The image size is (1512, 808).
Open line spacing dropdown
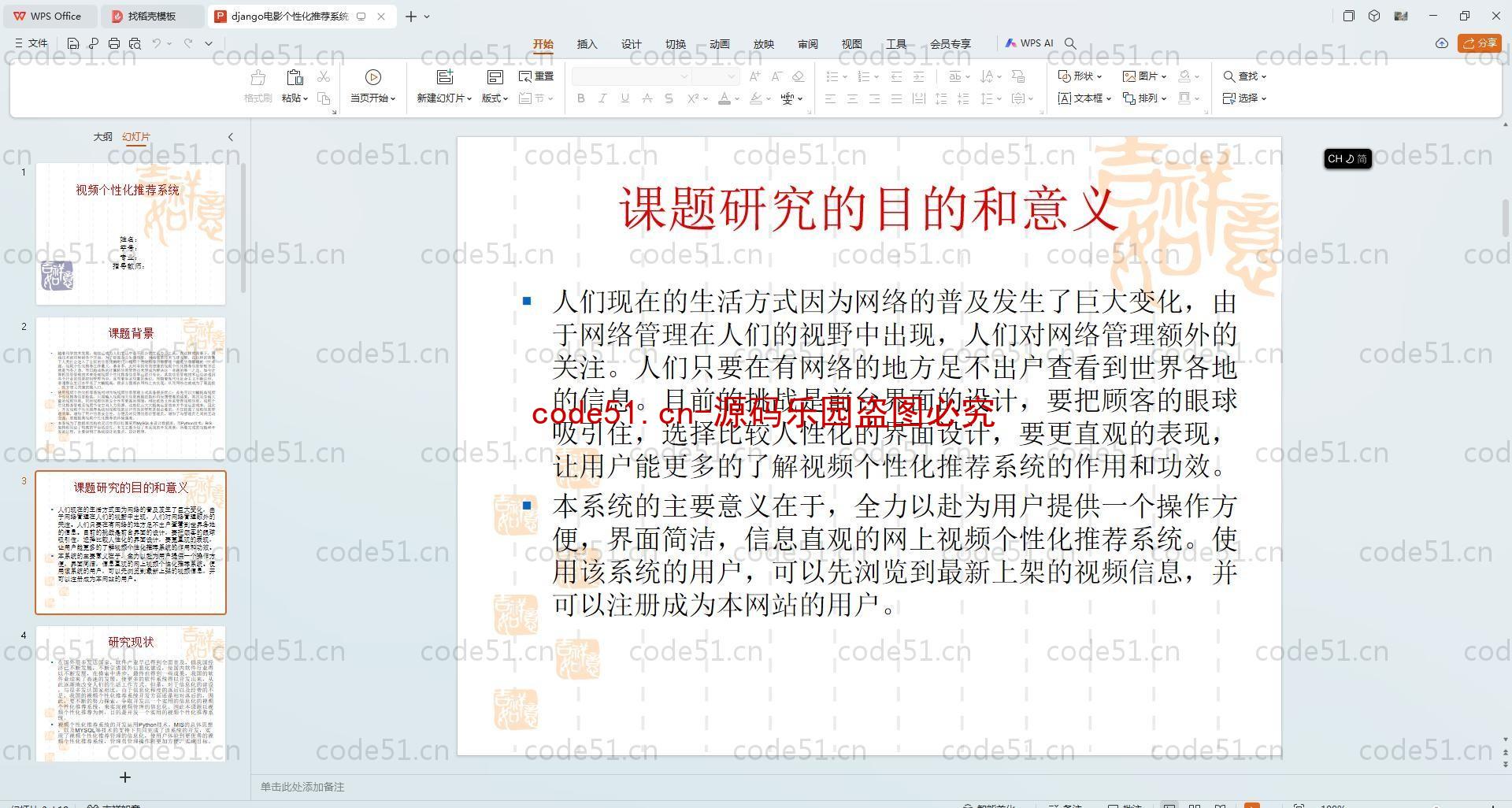coord(991,98)
